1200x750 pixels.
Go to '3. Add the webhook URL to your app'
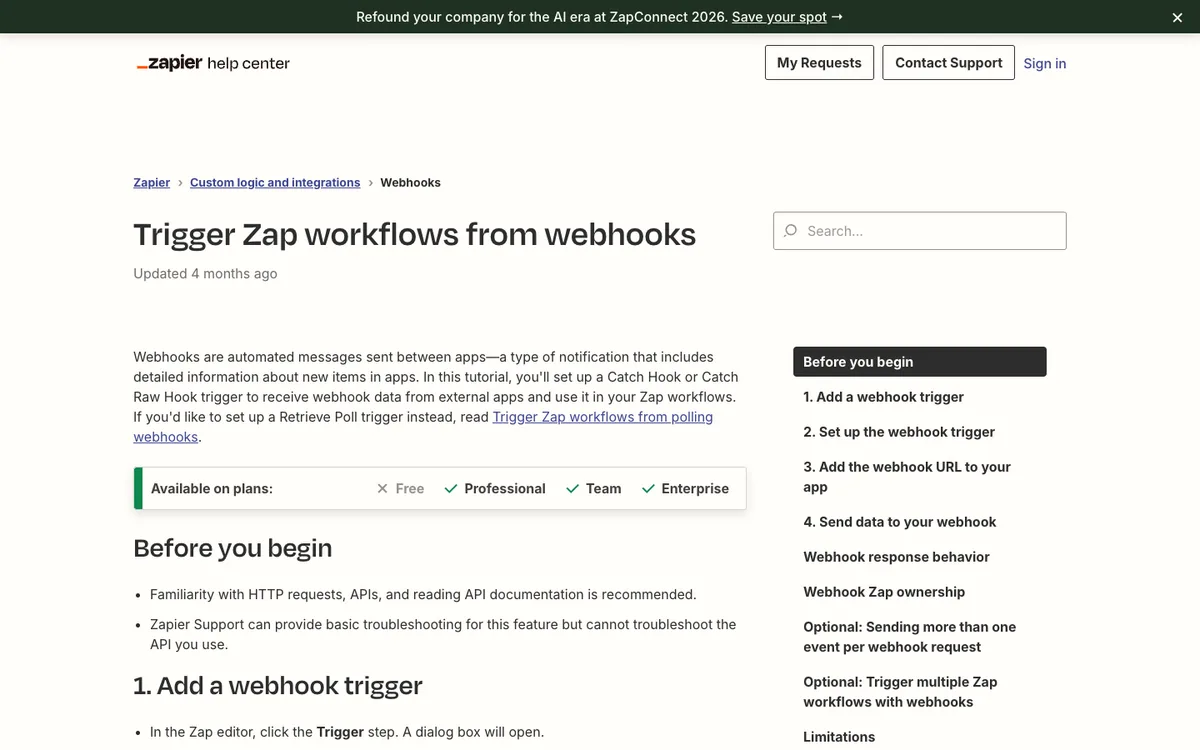pos(907,477)
